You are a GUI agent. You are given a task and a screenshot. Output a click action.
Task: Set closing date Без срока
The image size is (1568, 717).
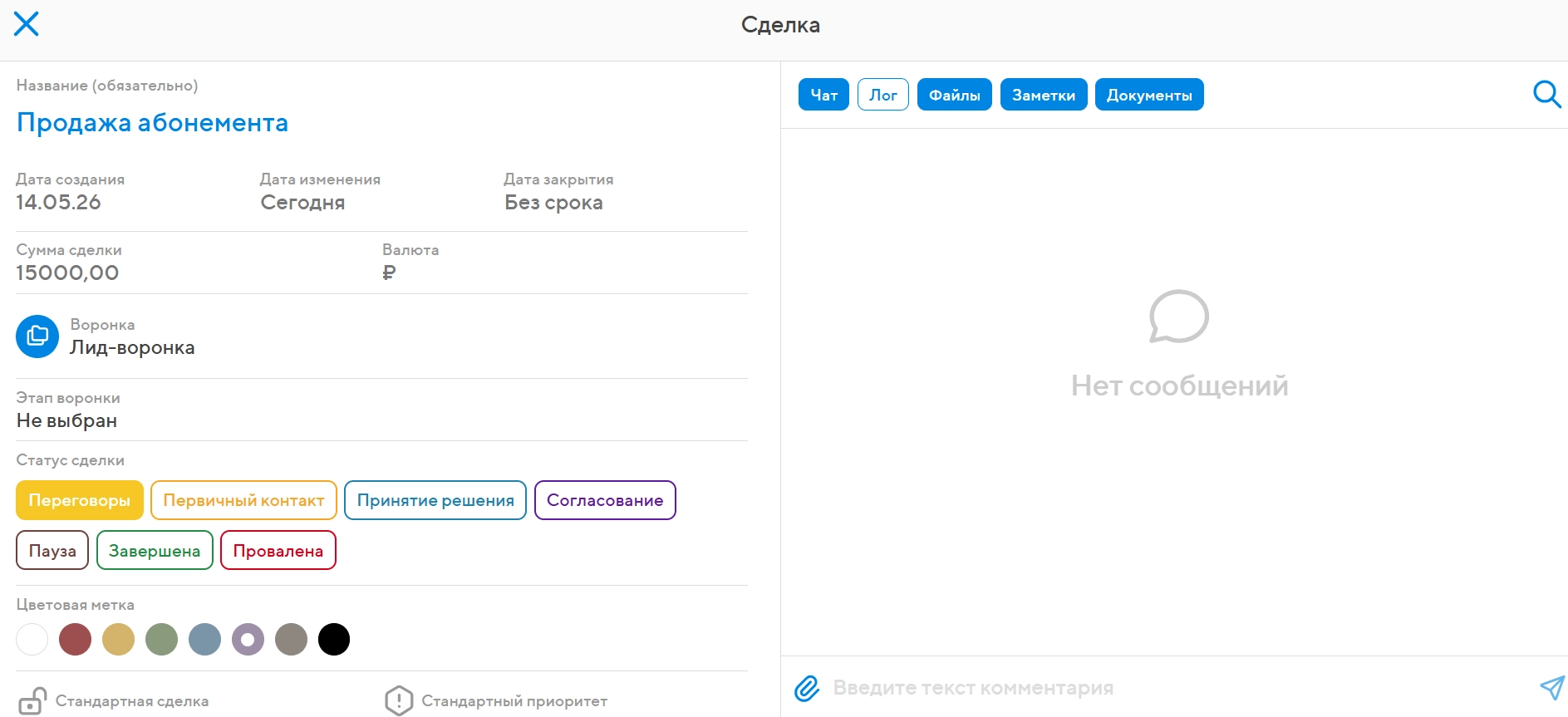click(x=553, y=203)
